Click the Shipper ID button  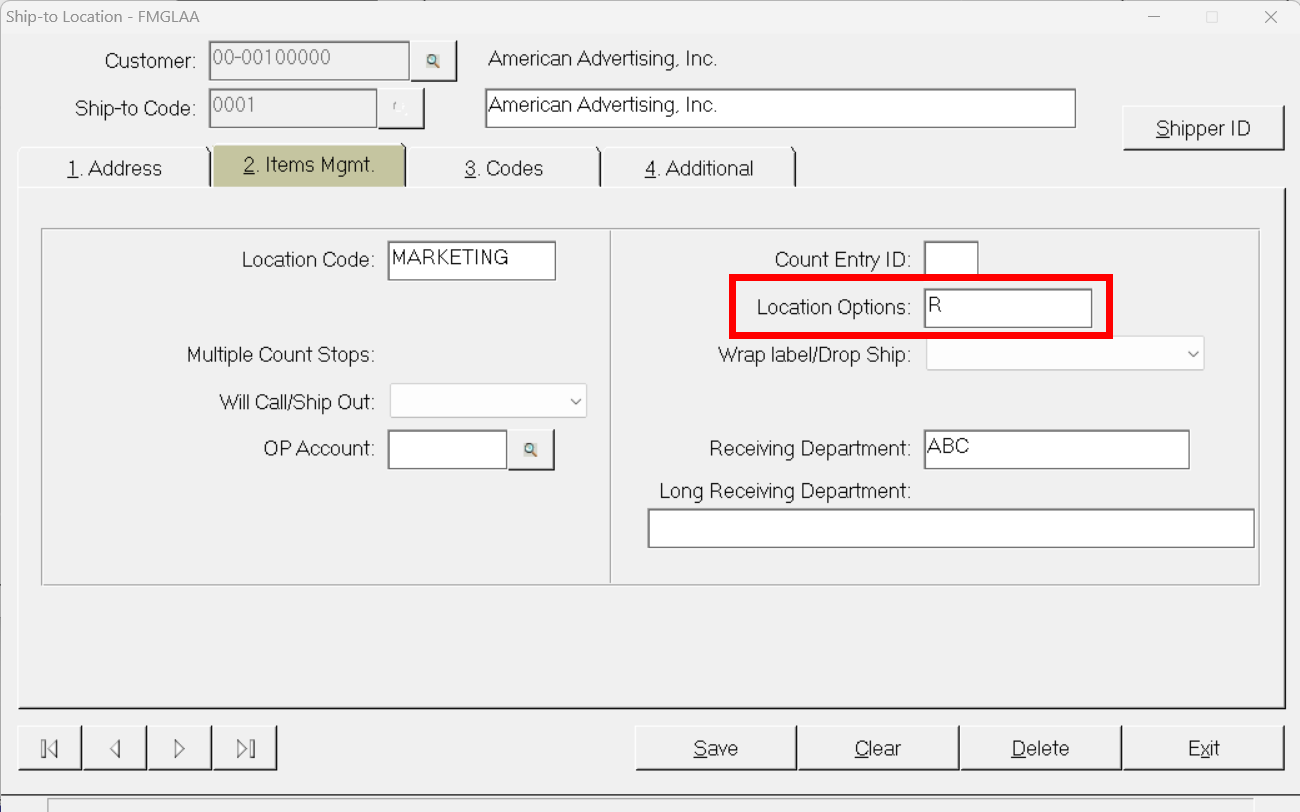[1203, 128]
